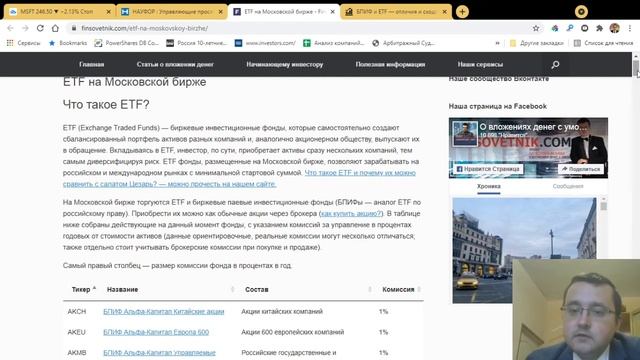Open the Bookmarks star bookmark

(68, 43)
